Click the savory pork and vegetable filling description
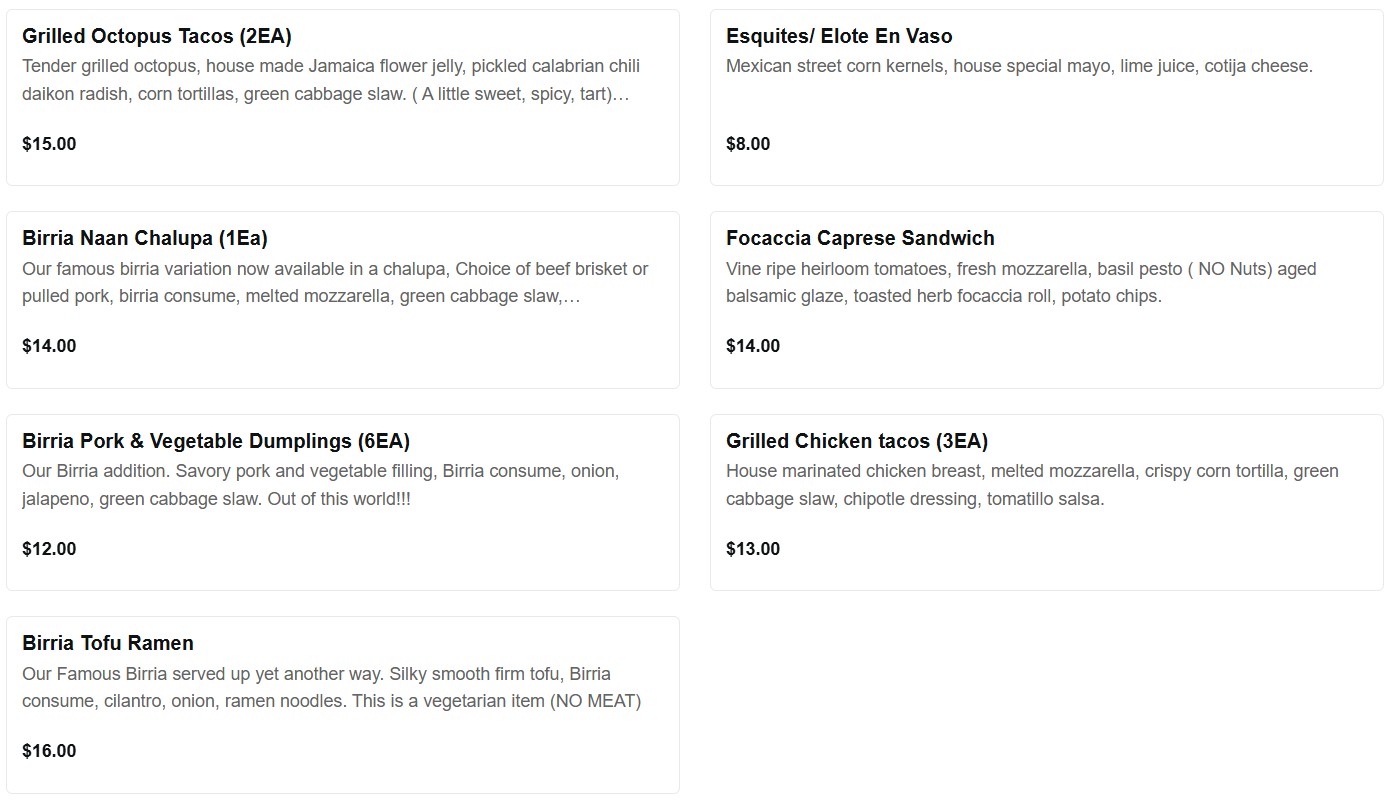 [x=321, y=485]
